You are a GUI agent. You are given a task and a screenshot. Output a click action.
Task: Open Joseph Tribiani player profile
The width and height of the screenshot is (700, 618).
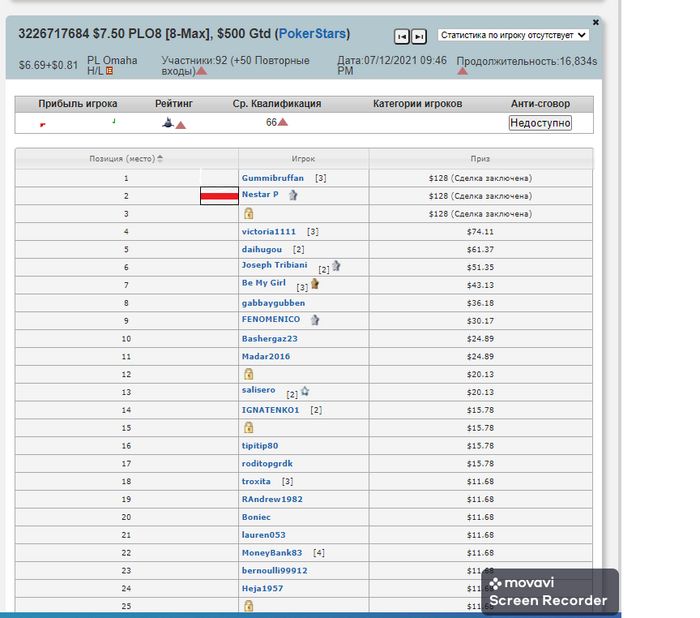[275, 265]
